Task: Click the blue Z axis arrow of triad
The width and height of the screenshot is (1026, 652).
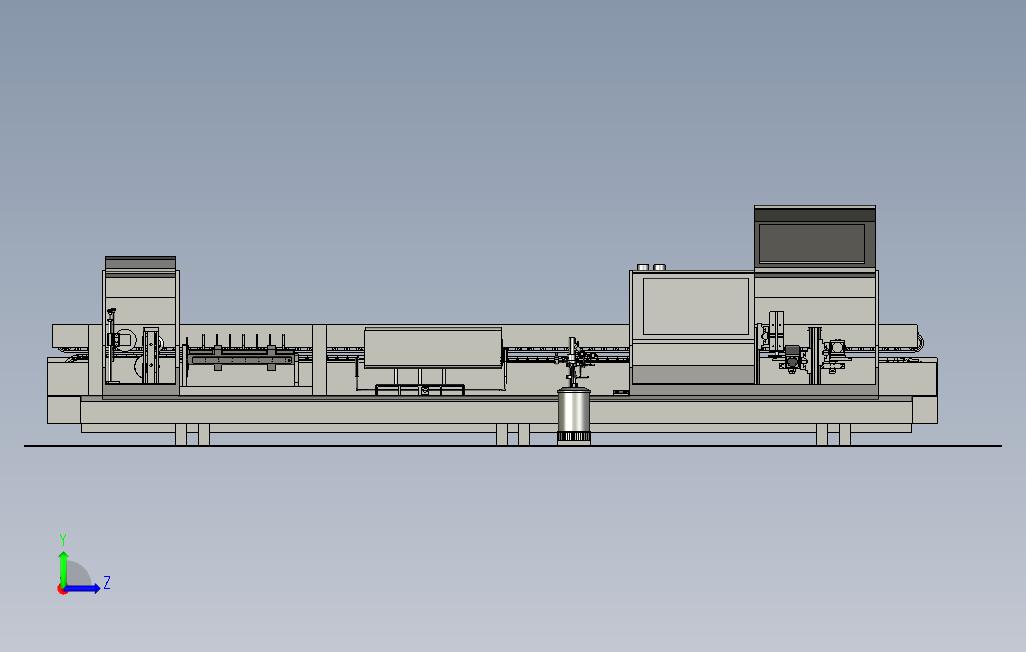Action: pos(82,589)
